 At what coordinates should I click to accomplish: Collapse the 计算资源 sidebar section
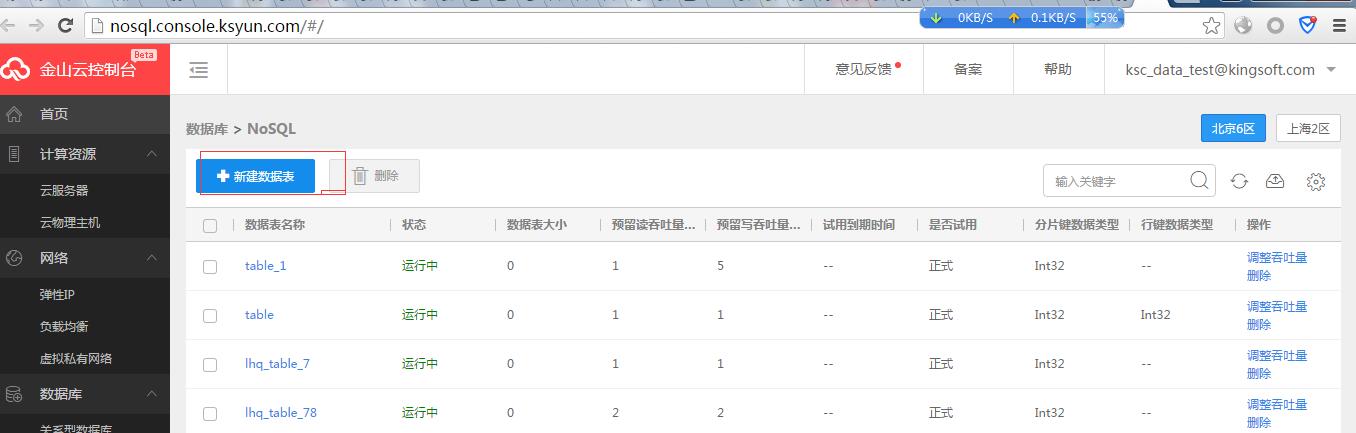(x=151, y=154)
